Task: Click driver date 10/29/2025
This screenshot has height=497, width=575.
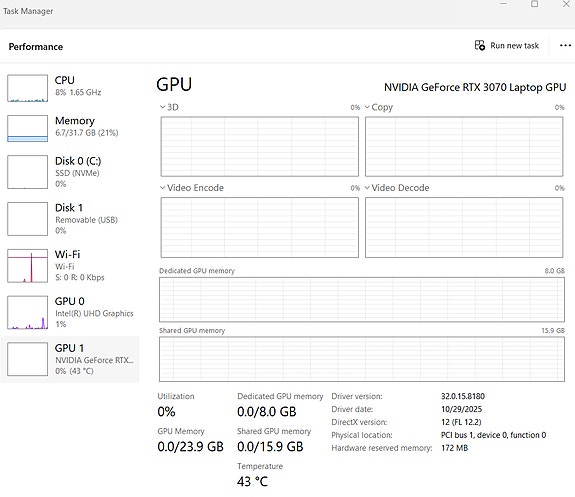Action: (461, 409)
